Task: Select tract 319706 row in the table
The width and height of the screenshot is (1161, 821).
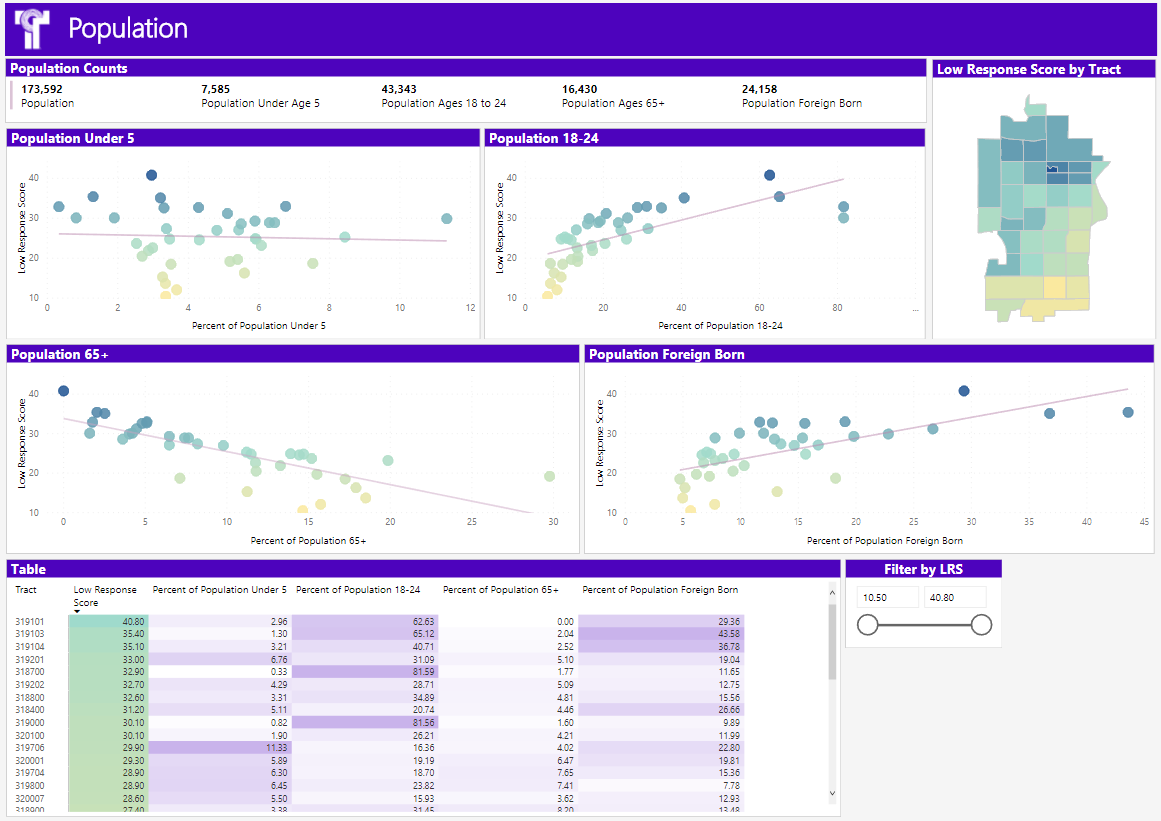Action: pyautogui.click(x=30, y=748)
